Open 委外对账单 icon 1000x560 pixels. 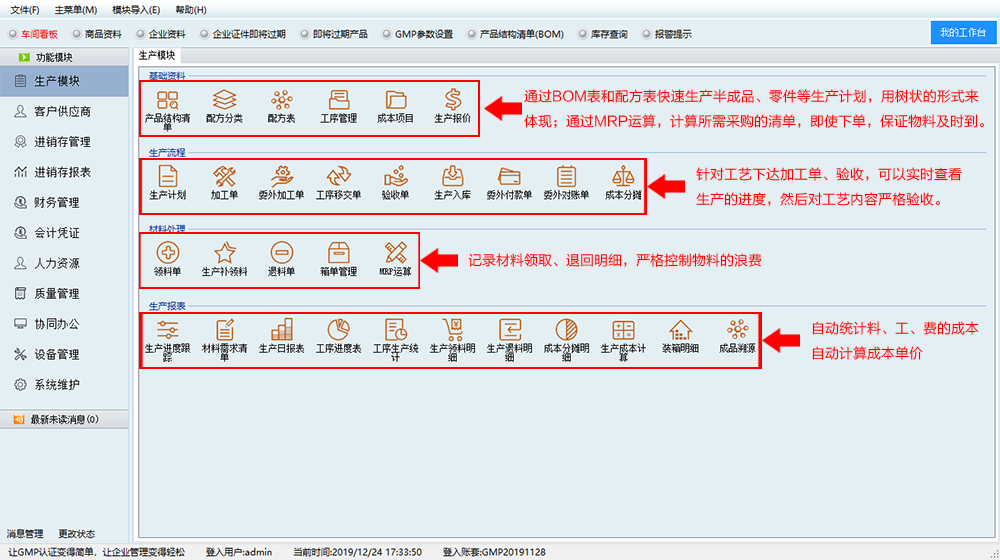pyautogui.click(x=566, y=176)
